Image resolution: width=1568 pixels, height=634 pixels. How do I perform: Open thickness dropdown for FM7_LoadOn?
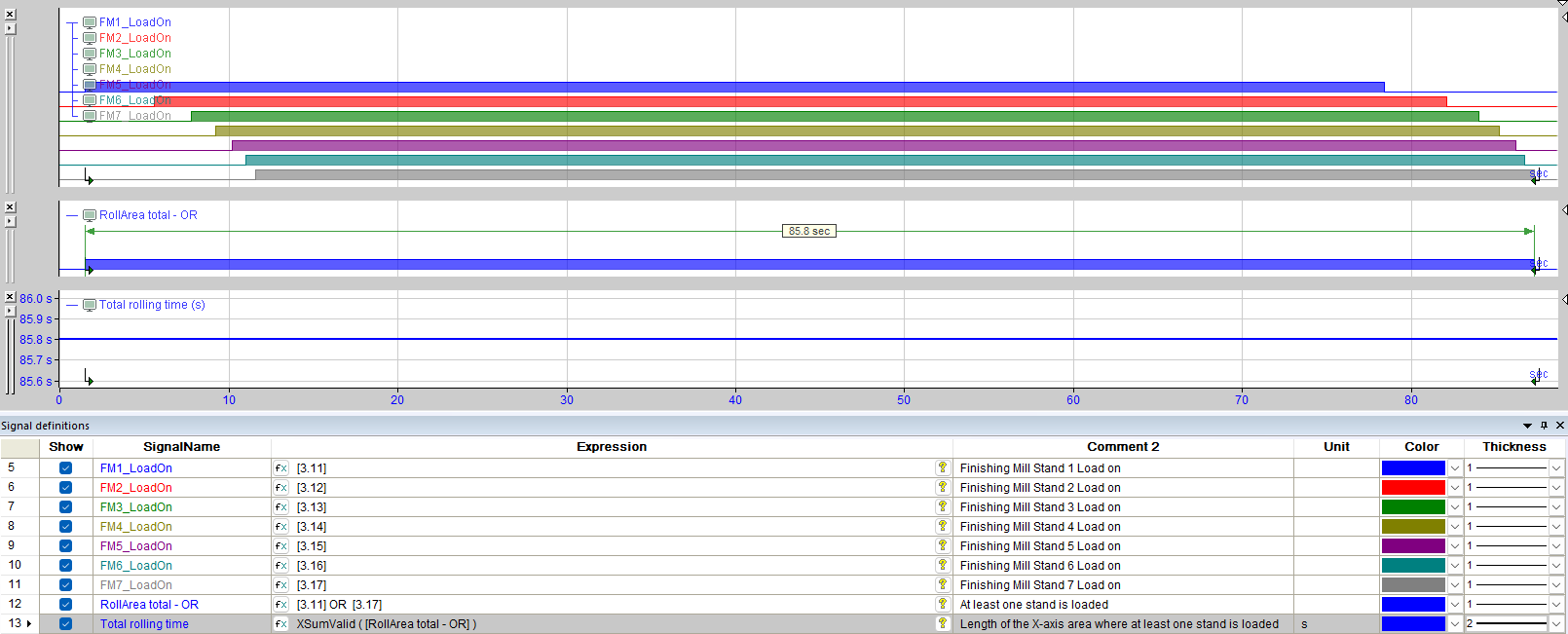[1556, 585]
